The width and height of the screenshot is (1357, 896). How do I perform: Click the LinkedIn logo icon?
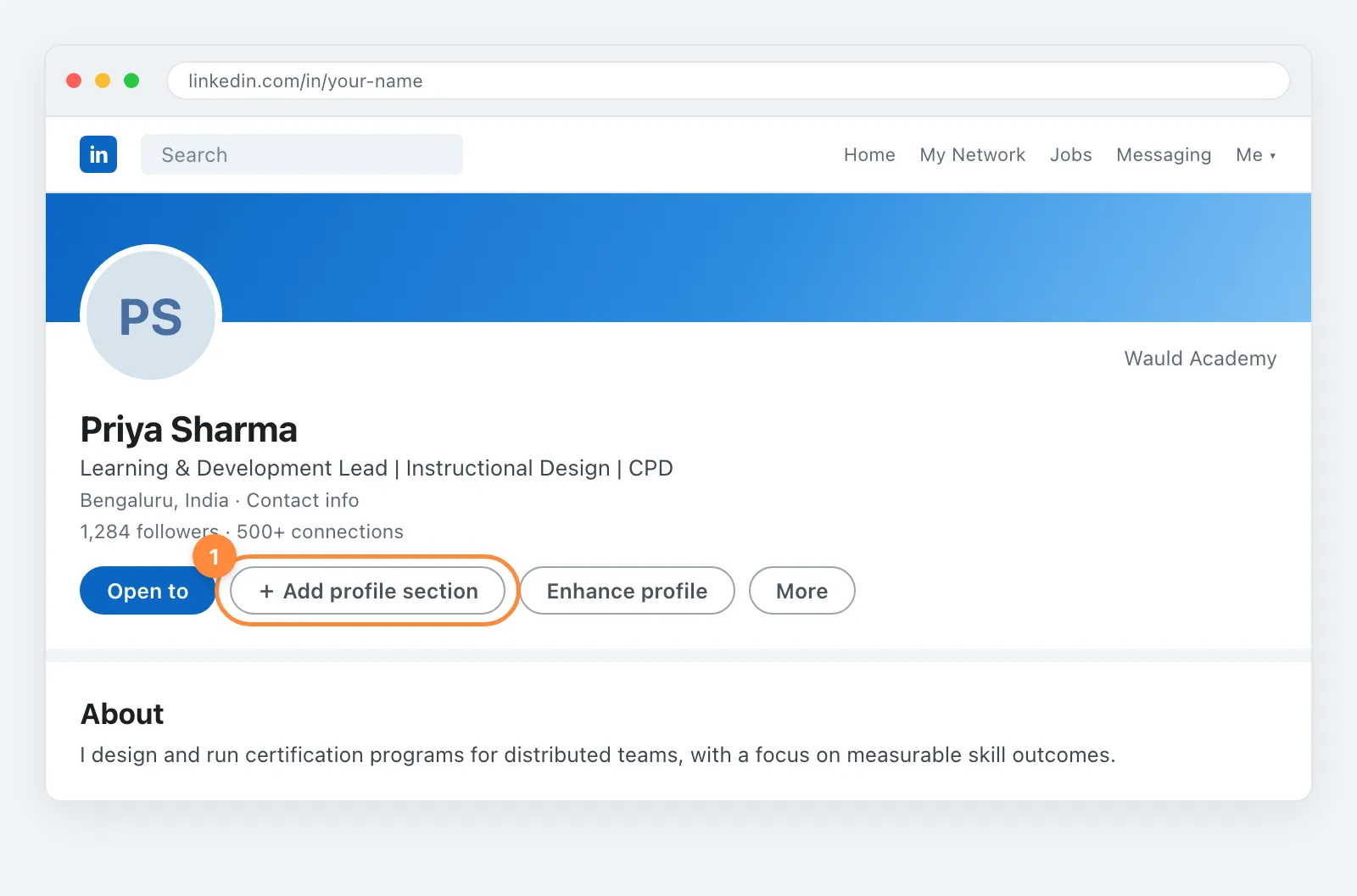(98, 154)
